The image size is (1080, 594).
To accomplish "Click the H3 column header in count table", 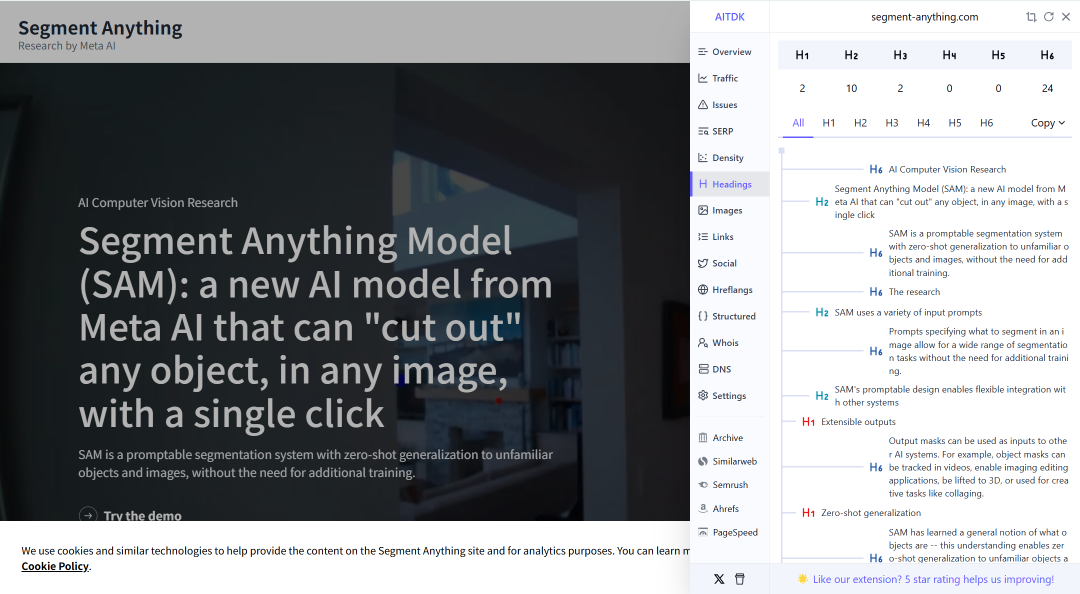I will (x=900, y=55).
